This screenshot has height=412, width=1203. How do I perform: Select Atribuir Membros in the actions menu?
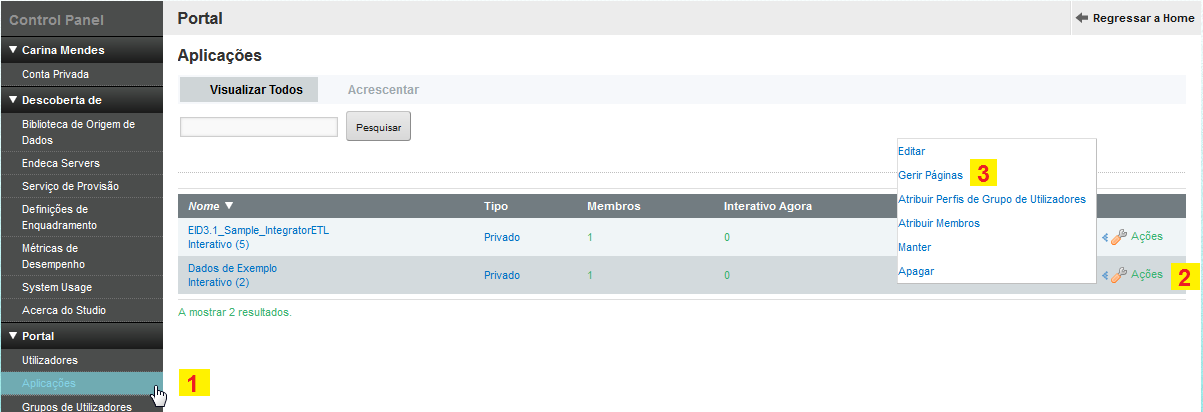[938, 223]
